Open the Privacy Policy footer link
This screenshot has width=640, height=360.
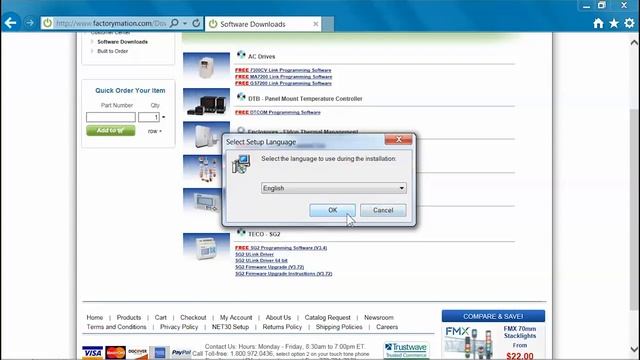(x=179, y=327)
